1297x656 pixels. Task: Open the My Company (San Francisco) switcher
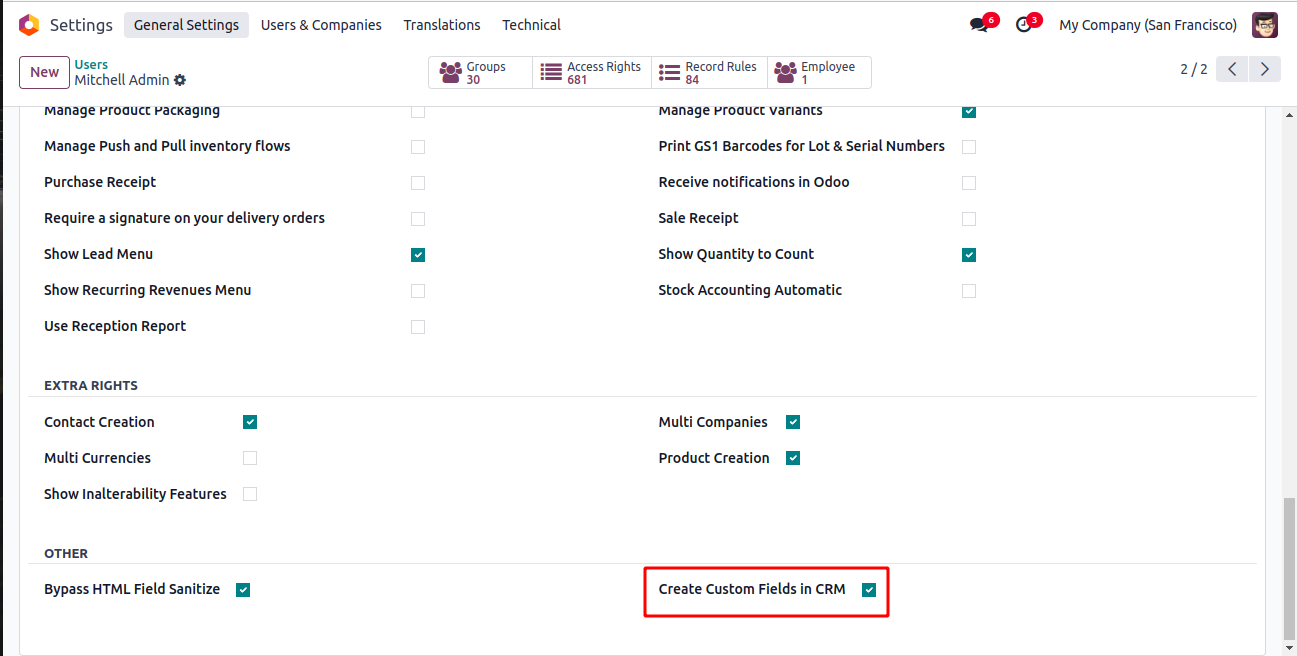point(1147,25)
